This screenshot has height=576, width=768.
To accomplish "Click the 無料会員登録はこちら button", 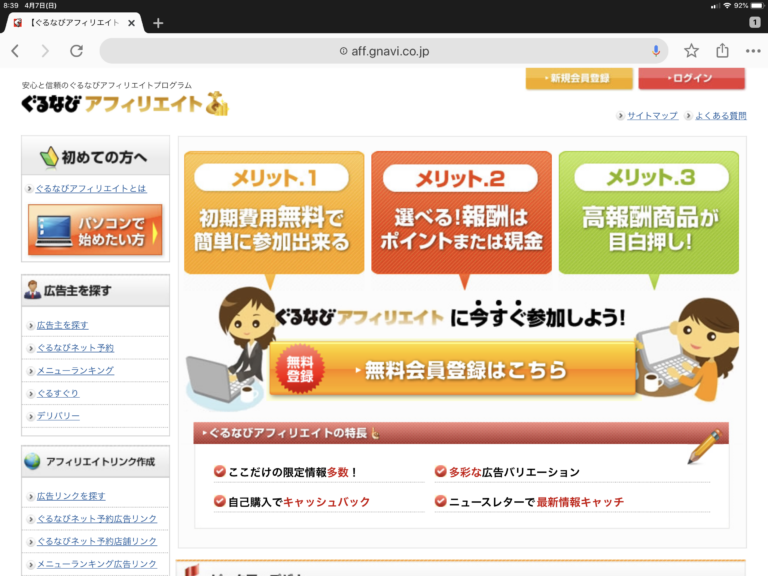I will [452, 370].
